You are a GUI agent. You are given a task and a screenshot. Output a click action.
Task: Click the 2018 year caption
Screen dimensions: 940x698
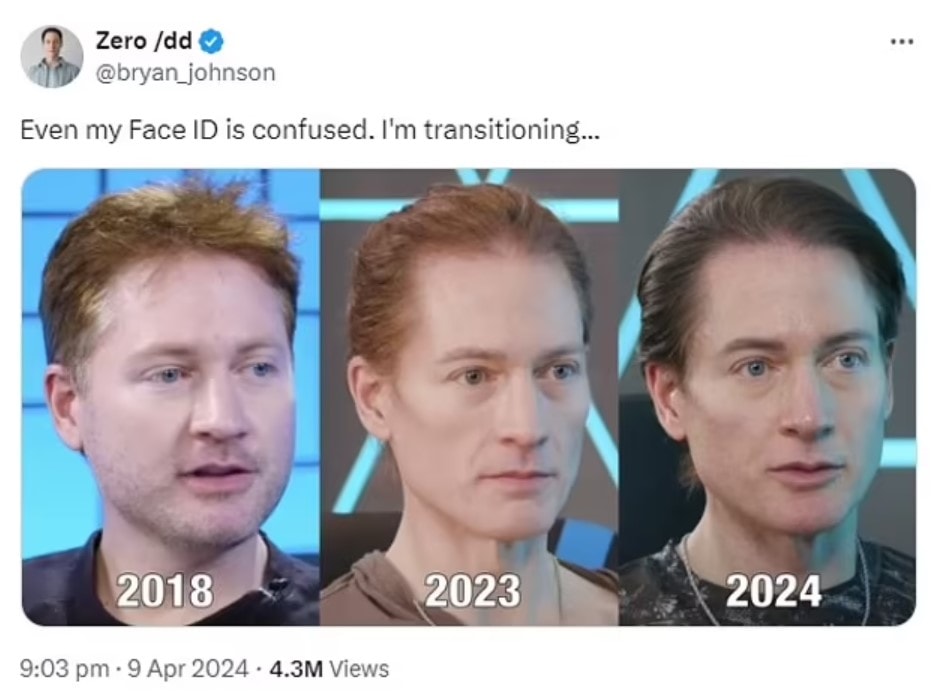click(165, 591)
